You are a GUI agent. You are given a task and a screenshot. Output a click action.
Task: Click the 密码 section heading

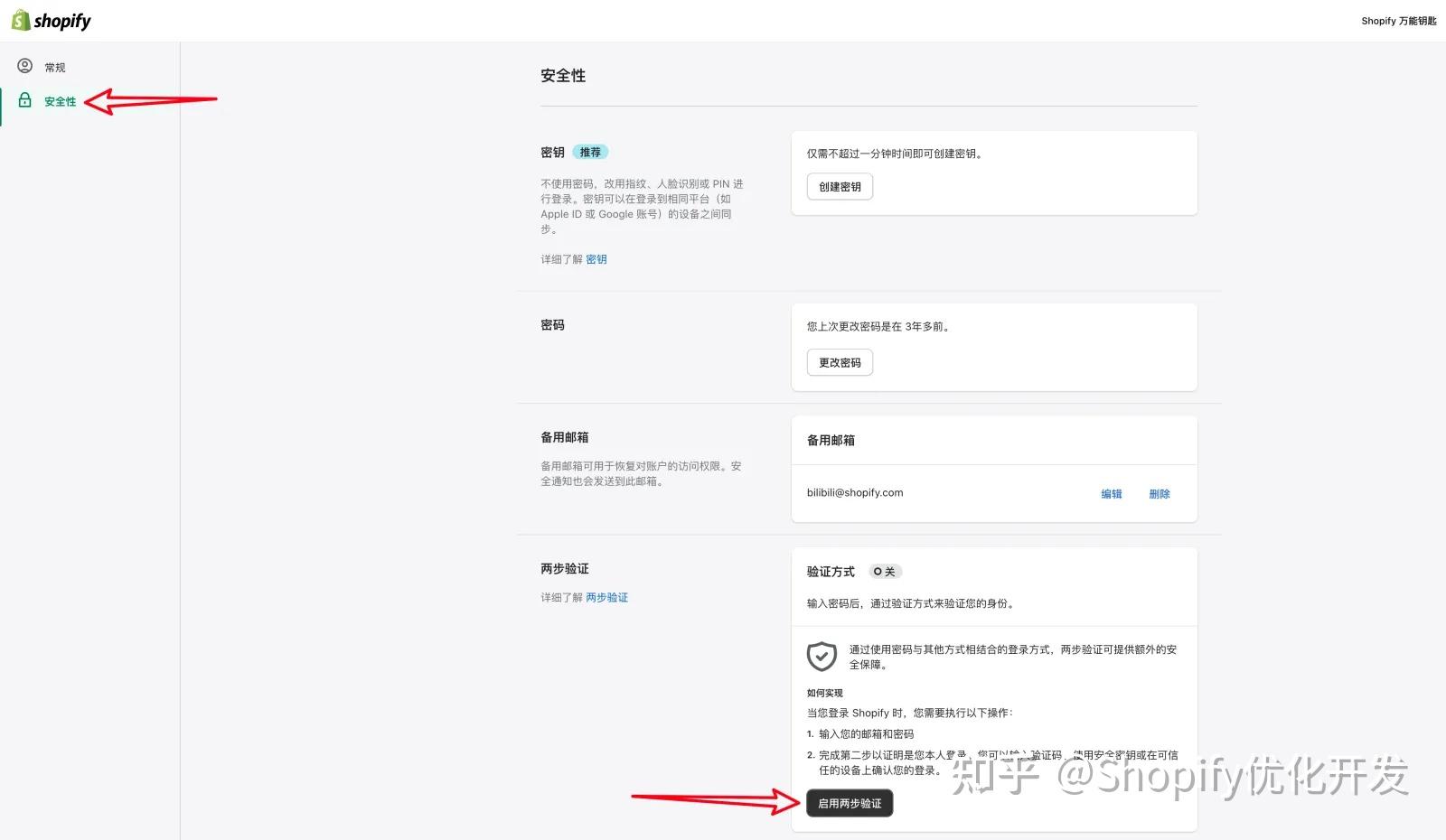(x=552, y=325)
